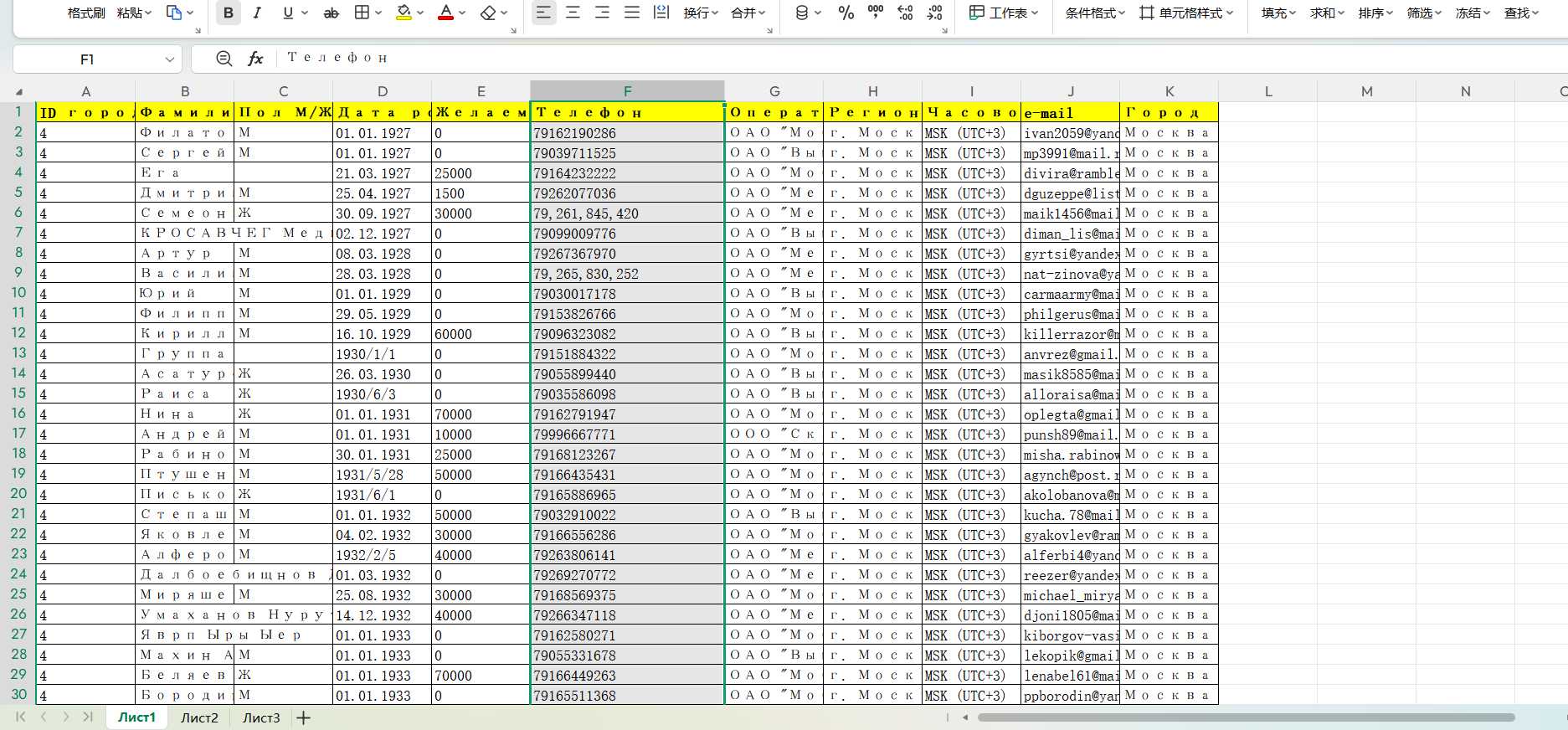Apply percent style to cells
The height and width of the screenshot is (730, 1568).
tap(846, 13)
